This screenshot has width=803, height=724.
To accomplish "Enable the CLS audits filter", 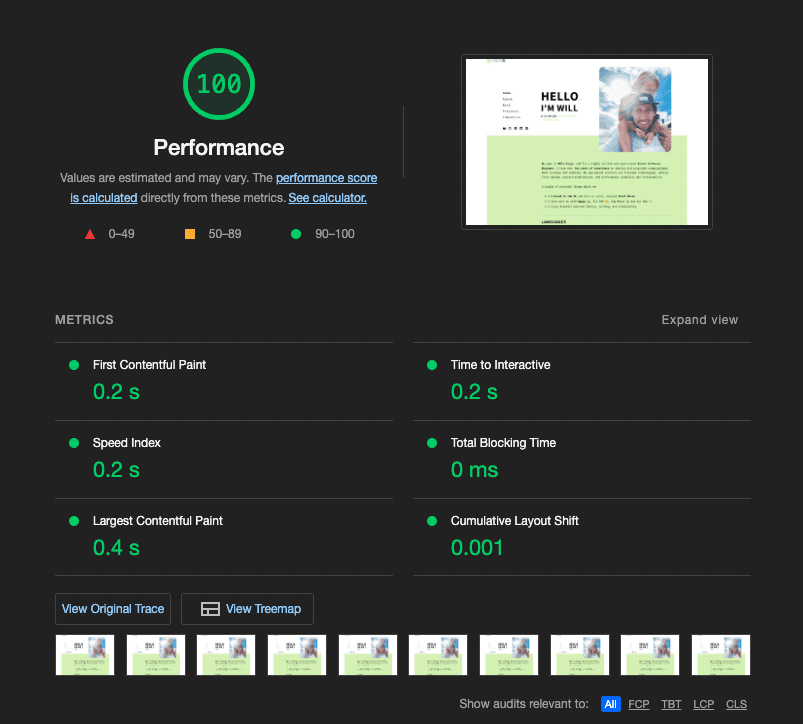I will tap(736, 704).
